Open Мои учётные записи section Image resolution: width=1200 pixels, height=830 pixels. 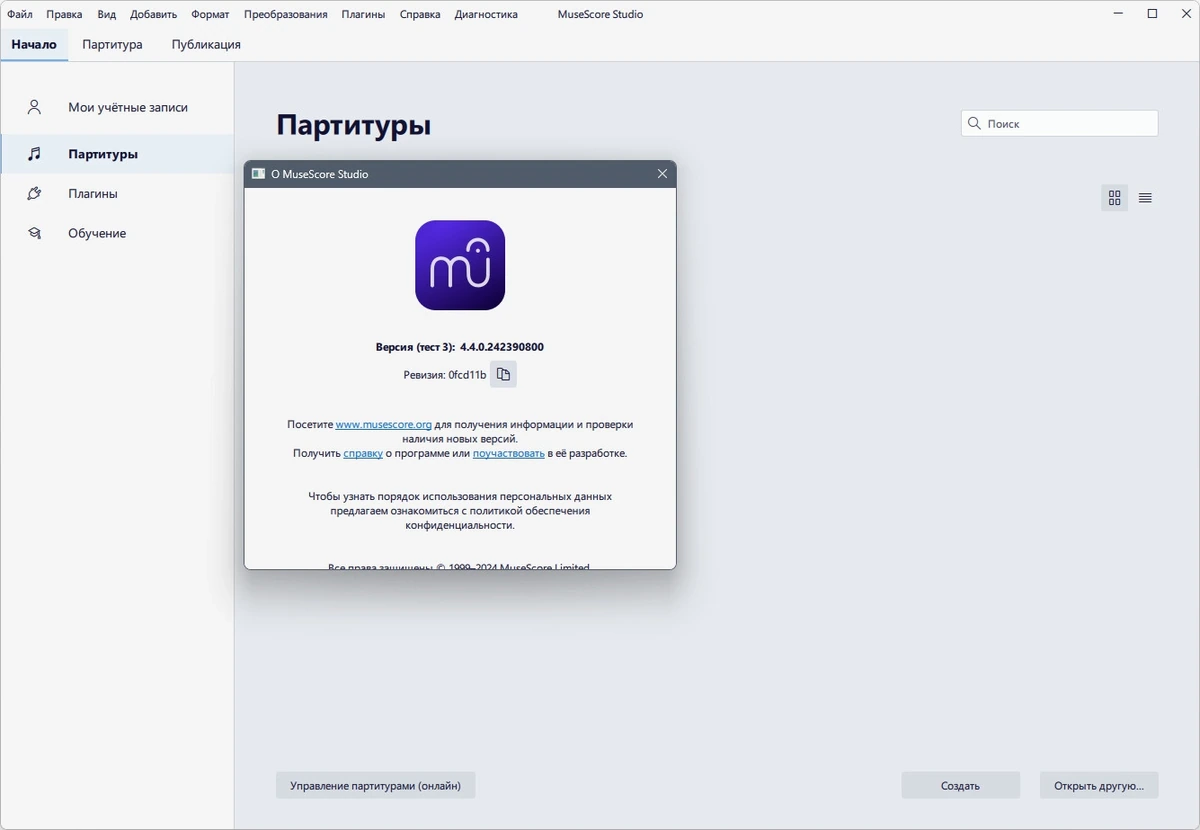[x=117, y=107]
